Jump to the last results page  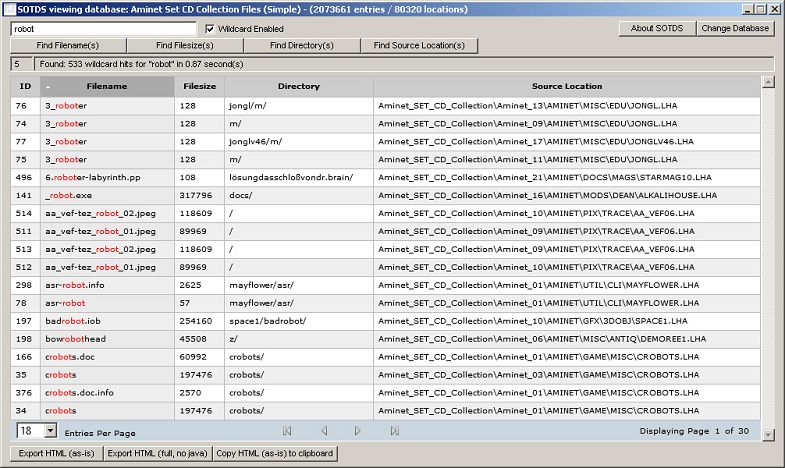point(394,431)
